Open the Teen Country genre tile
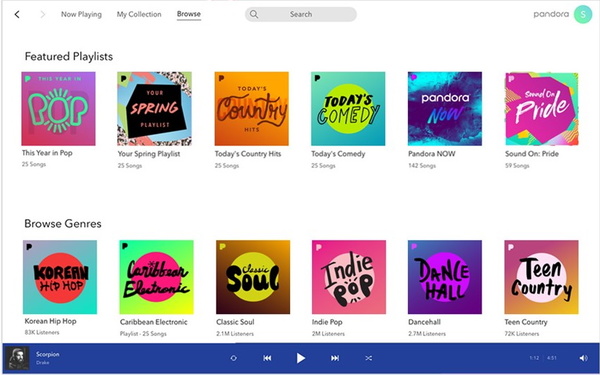 541,277
